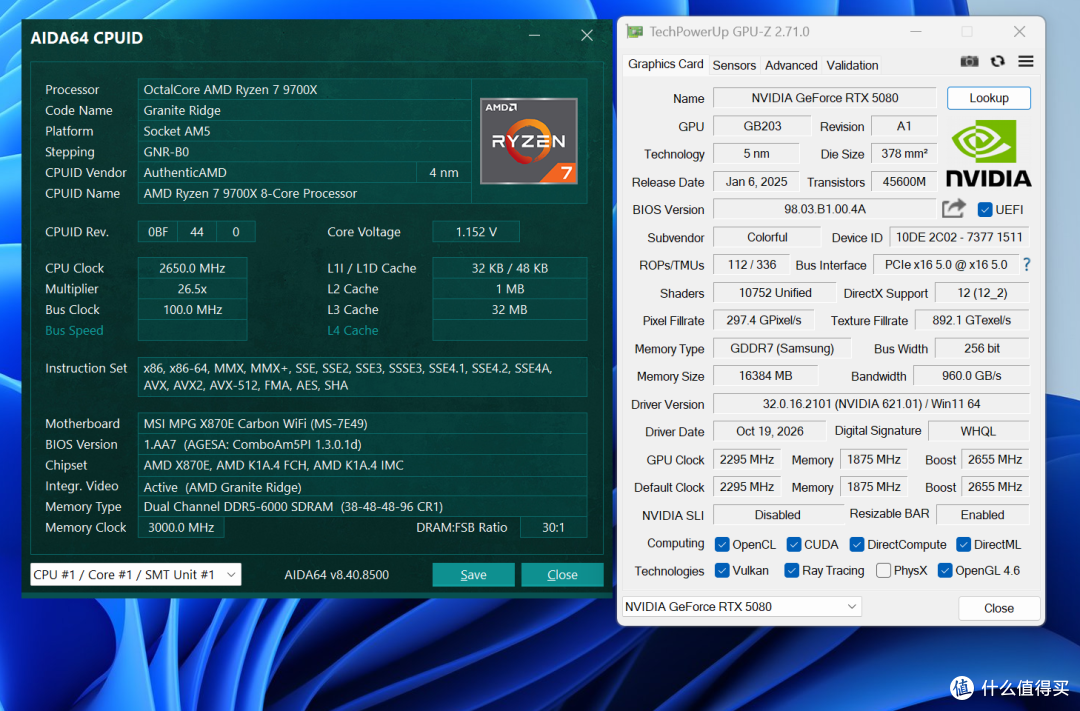Click the Subvendor Colorful field
This screenshot has height=711, width=1080.
767,237
